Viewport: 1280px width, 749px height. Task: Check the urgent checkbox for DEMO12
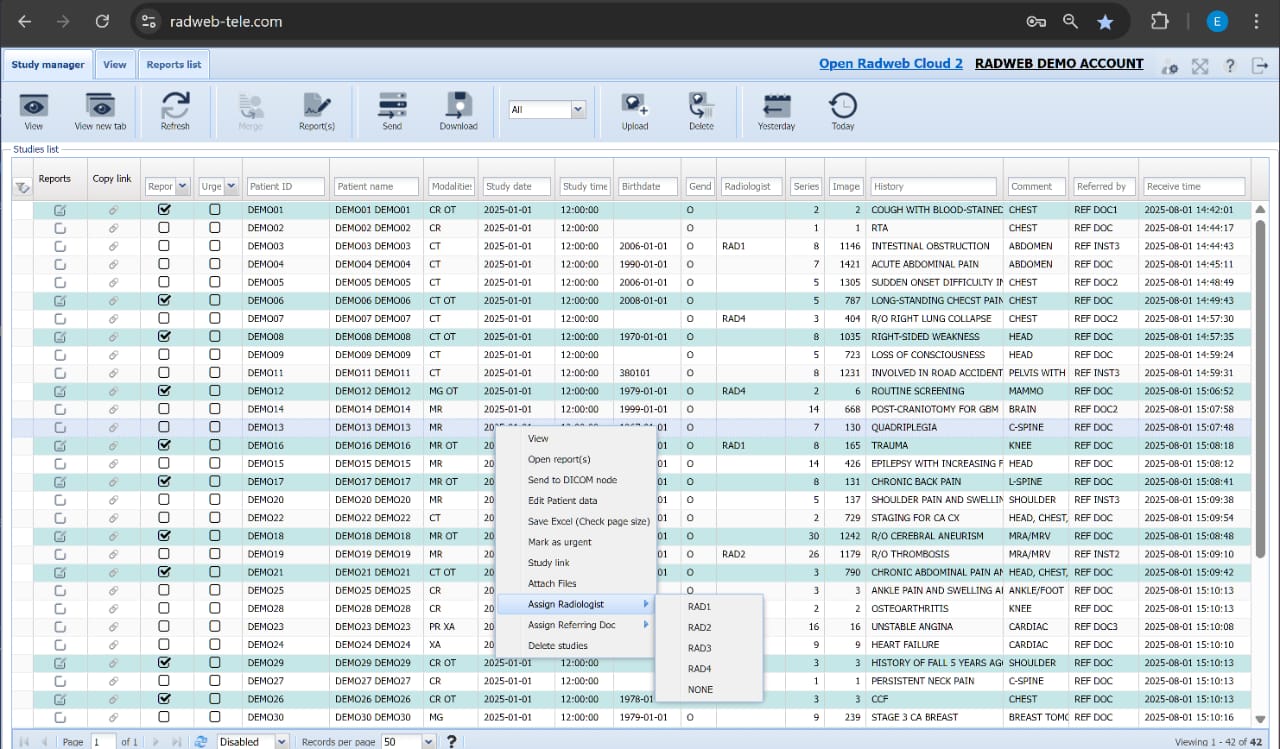215,391
